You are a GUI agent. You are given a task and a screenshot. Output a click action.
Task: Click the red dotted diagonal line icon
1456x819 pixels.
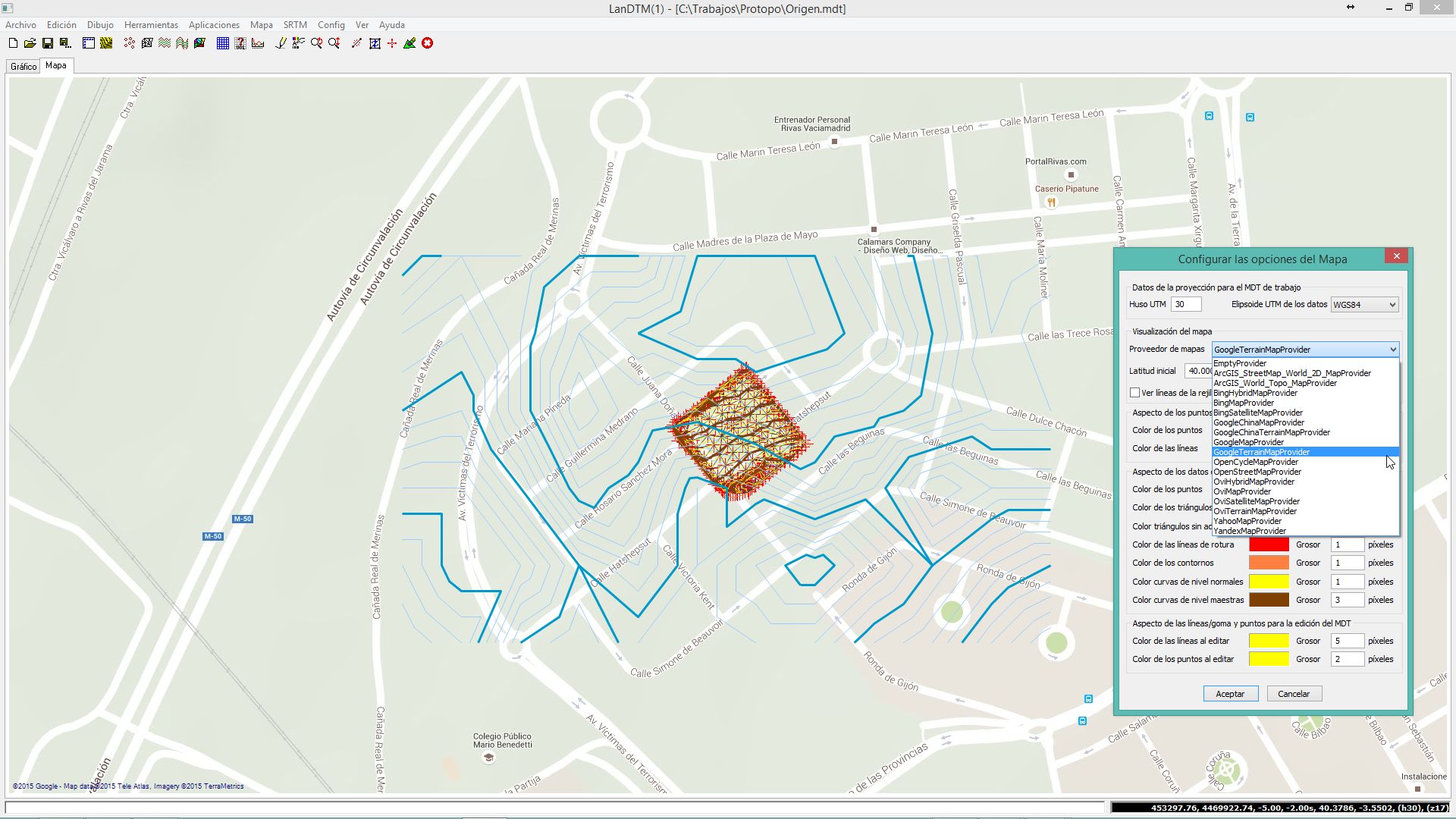pos(357,43)
